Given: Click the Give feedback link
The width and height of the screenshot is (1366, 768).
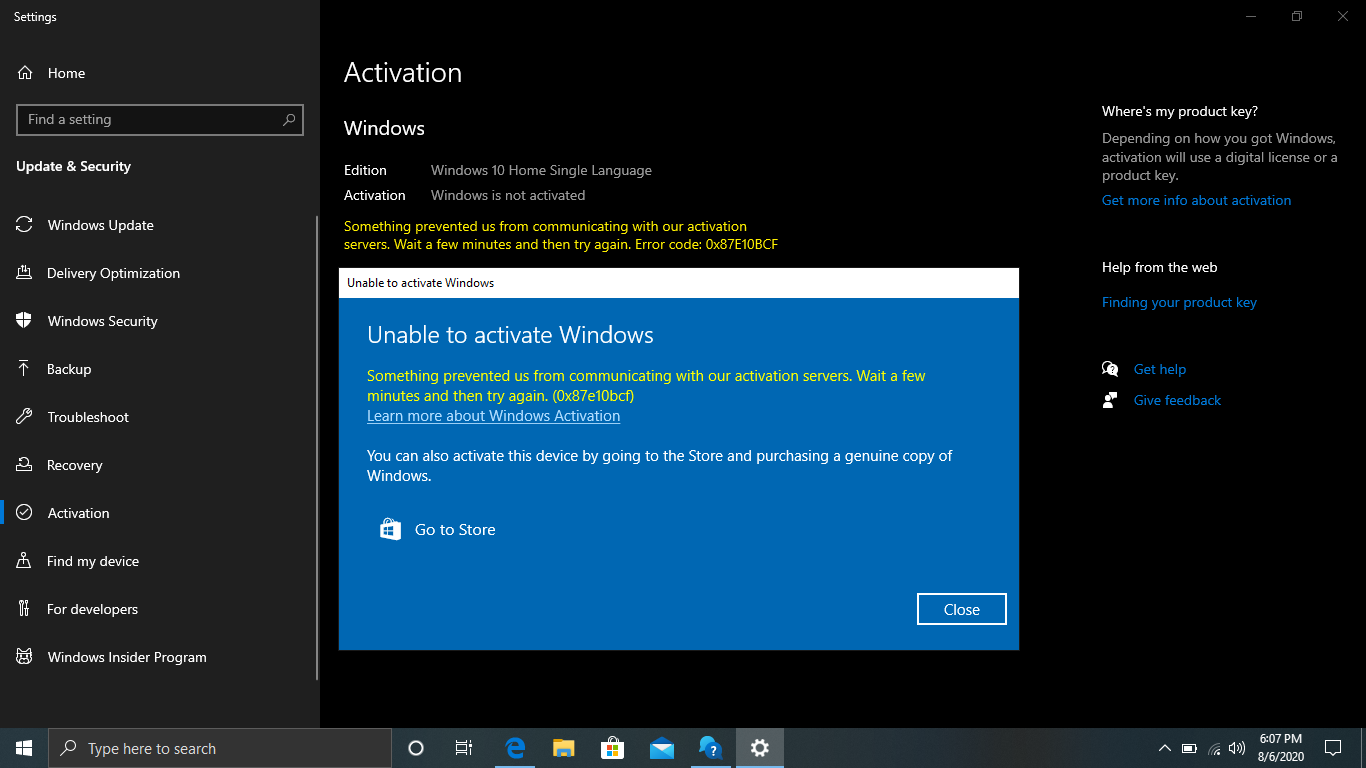Looking at the screenshot, I should coord(1177,400).
